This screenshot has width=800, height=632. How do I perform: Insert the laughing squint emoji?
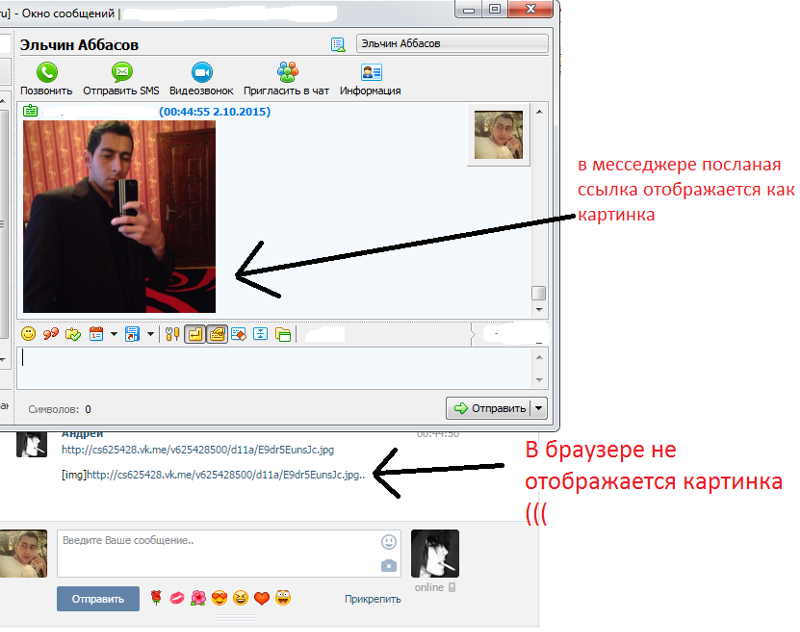click(x=240, y=597)
